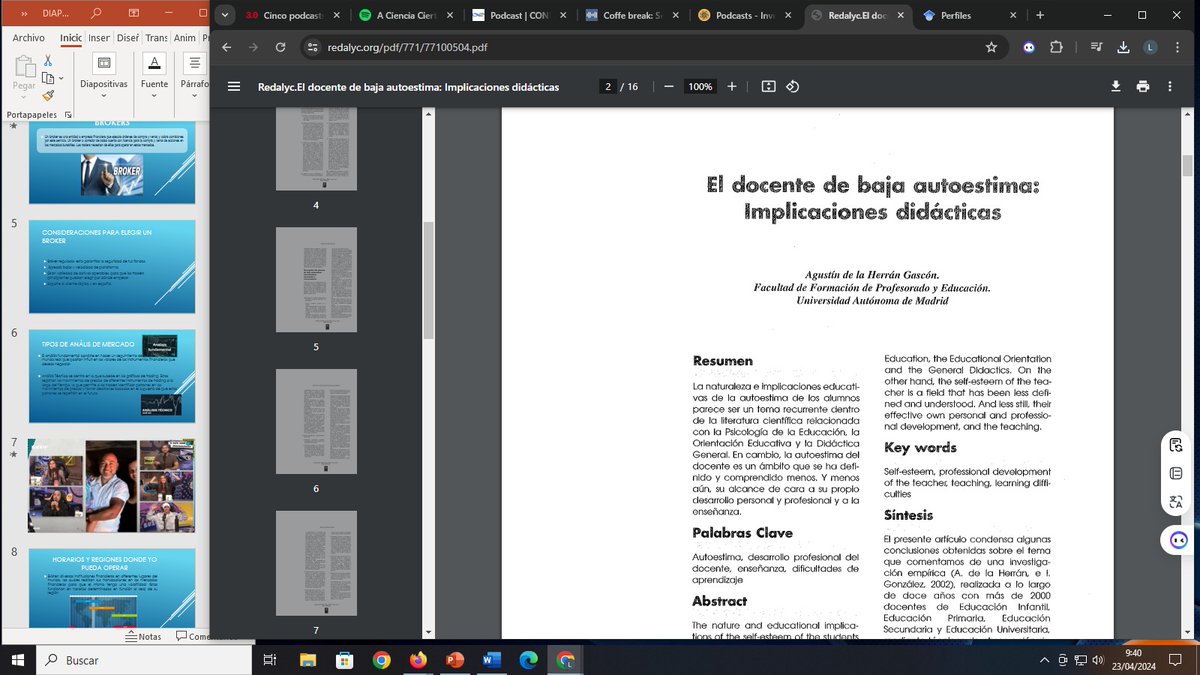Open Copy options dropdown arrow in PowerPoint
Screen dimensions: 1200x675
[x=59, y=78]
